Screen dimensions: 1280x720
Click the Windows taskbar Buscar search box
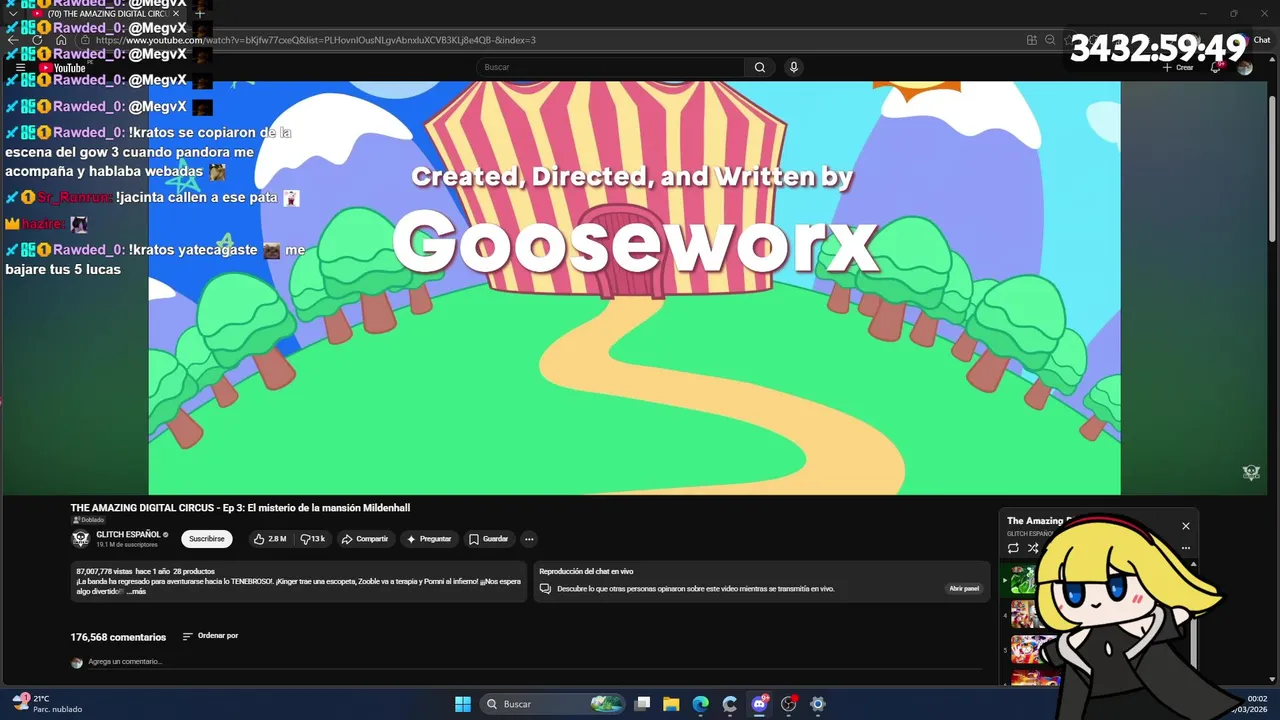551,704
